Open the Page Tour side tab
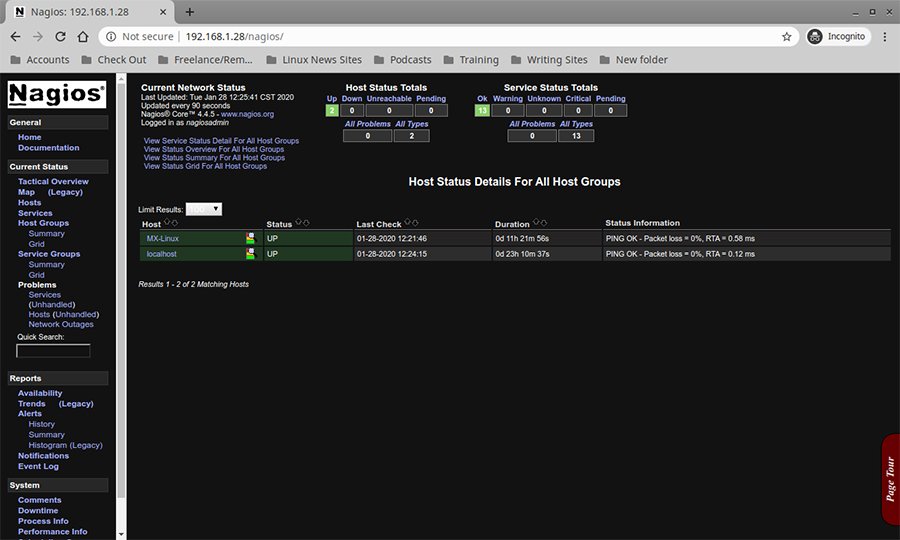 890,479
